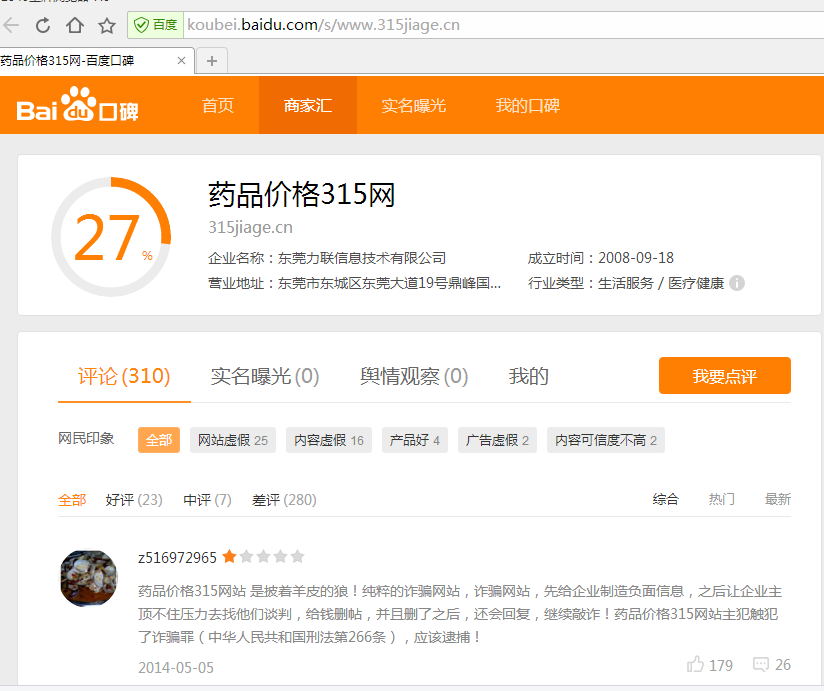This screenshot has height=691, width=824.
Task: Filter by 网站虚假 25 tag
Action: coord(233,440)
